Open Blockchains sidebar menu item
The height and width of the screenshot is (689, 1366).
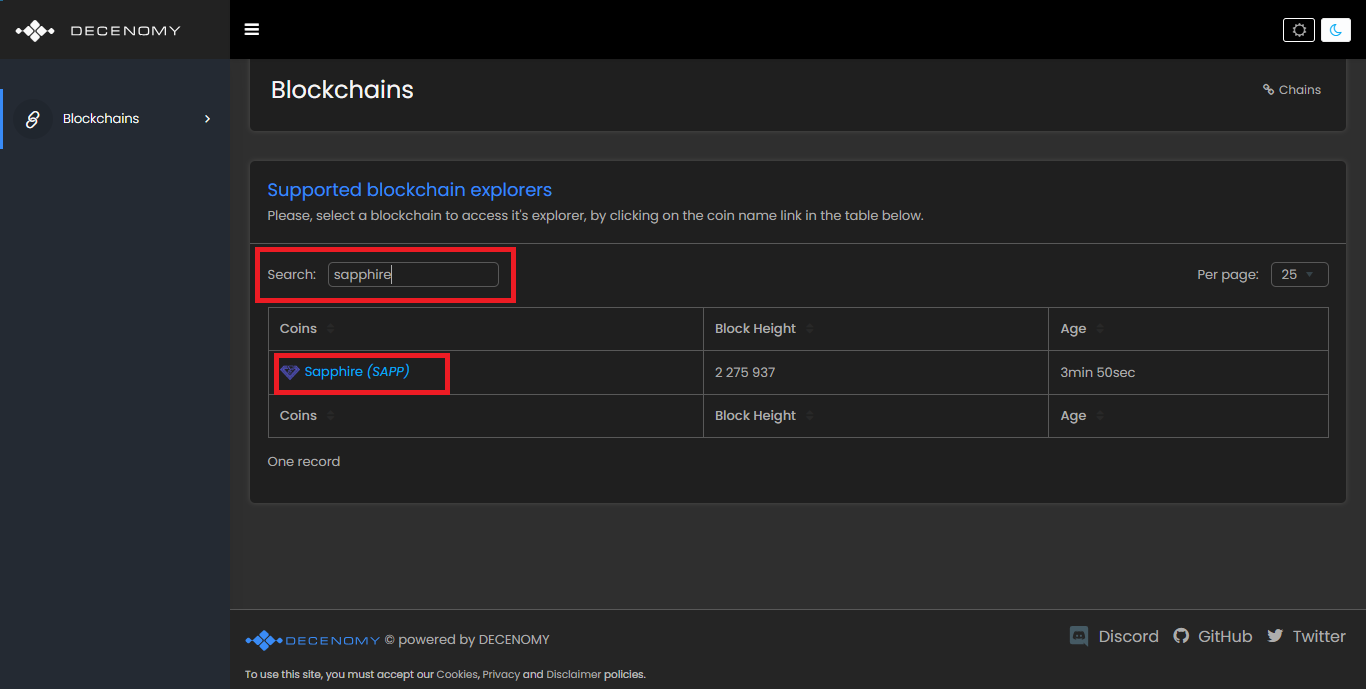(x=101, y=119)
